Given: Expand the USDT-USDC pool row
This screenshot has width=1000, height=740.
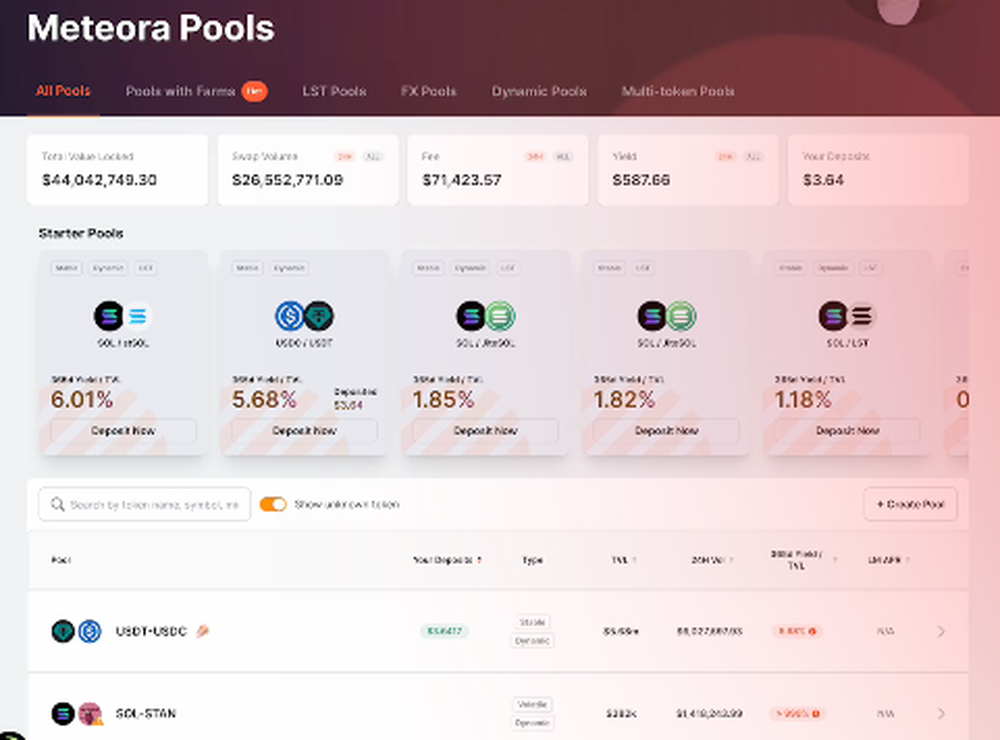Looking at the screenshot, I should tap(940, 631).
